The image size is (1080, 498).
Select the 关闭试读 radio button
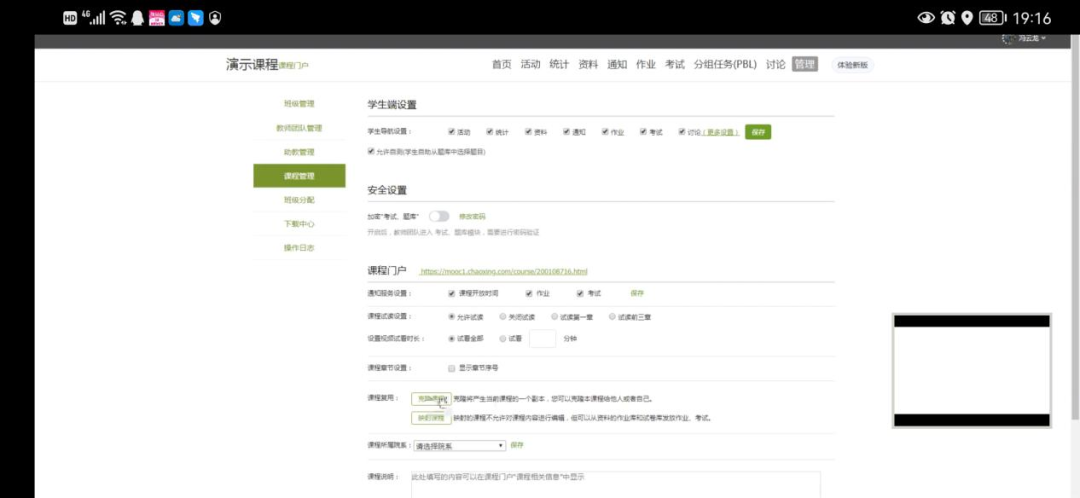503,317
